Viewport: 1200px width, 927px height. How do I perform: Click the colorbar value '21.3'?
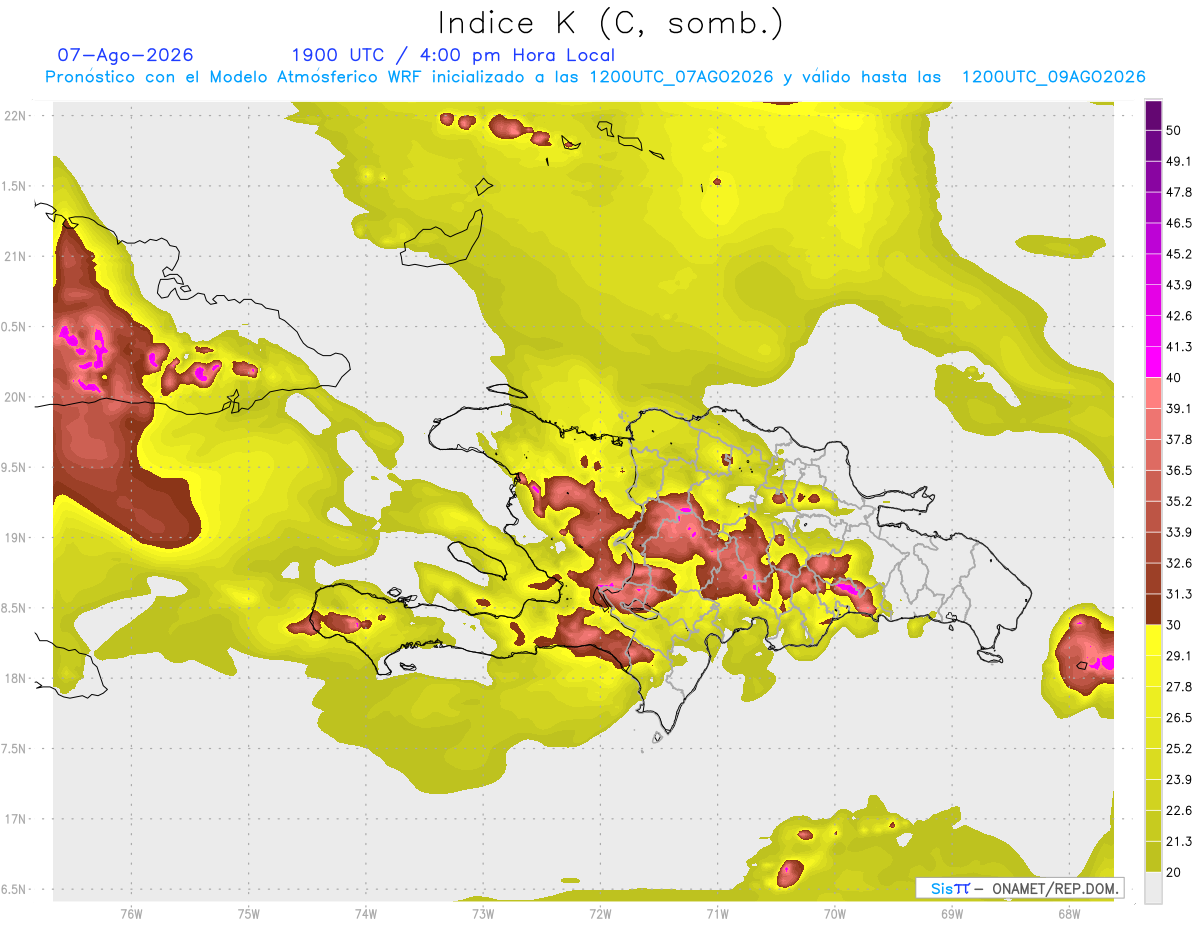coord(1179,841)
